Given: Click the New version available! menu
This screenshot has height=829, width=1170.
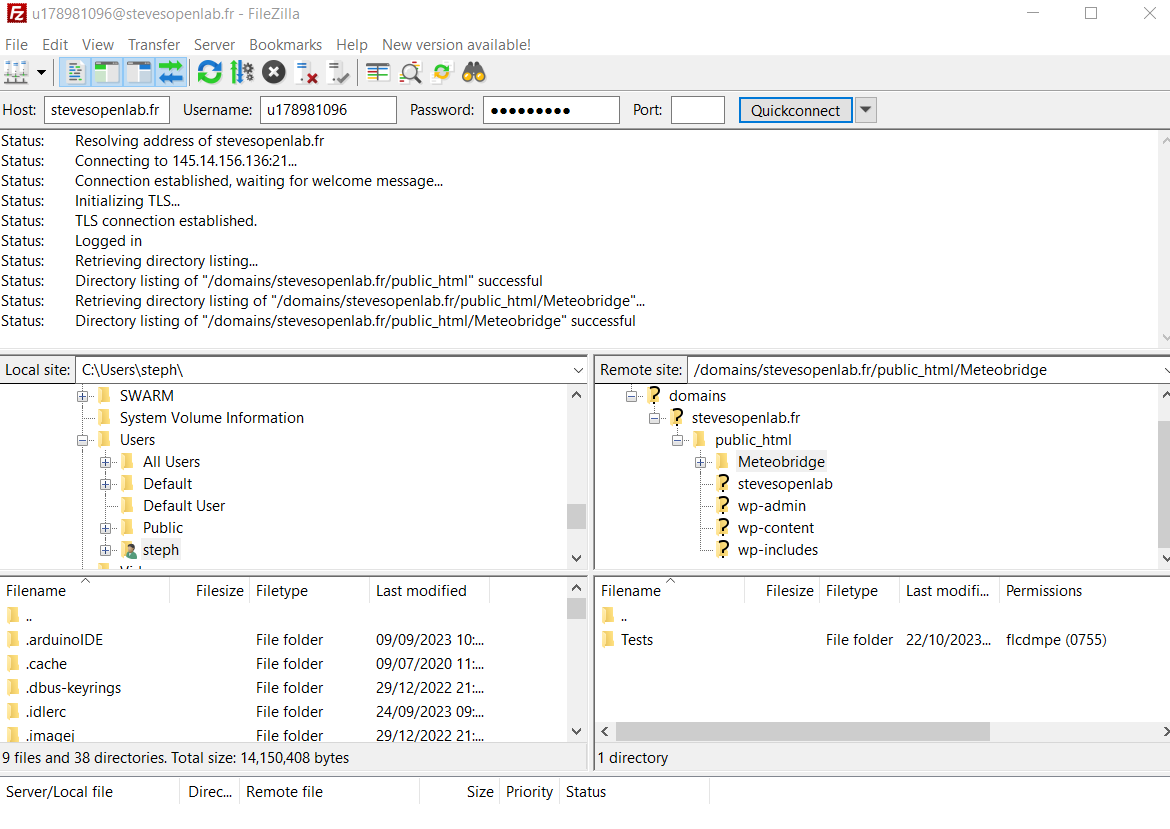Looking at the screenshot, I should coord(457,45).
